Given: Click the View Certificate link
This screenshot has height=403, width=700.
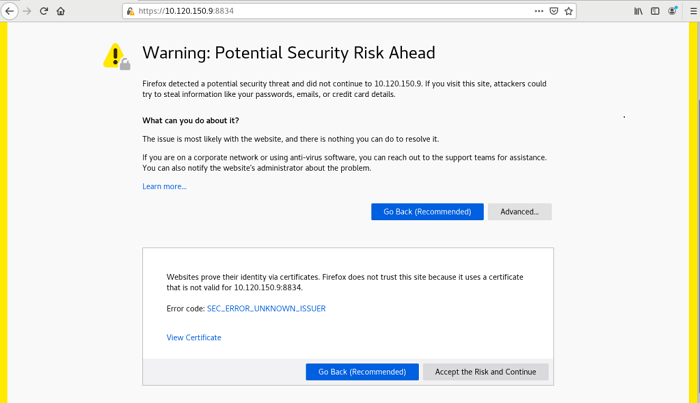Looking at the screenshot, I should tap(194, 338).
